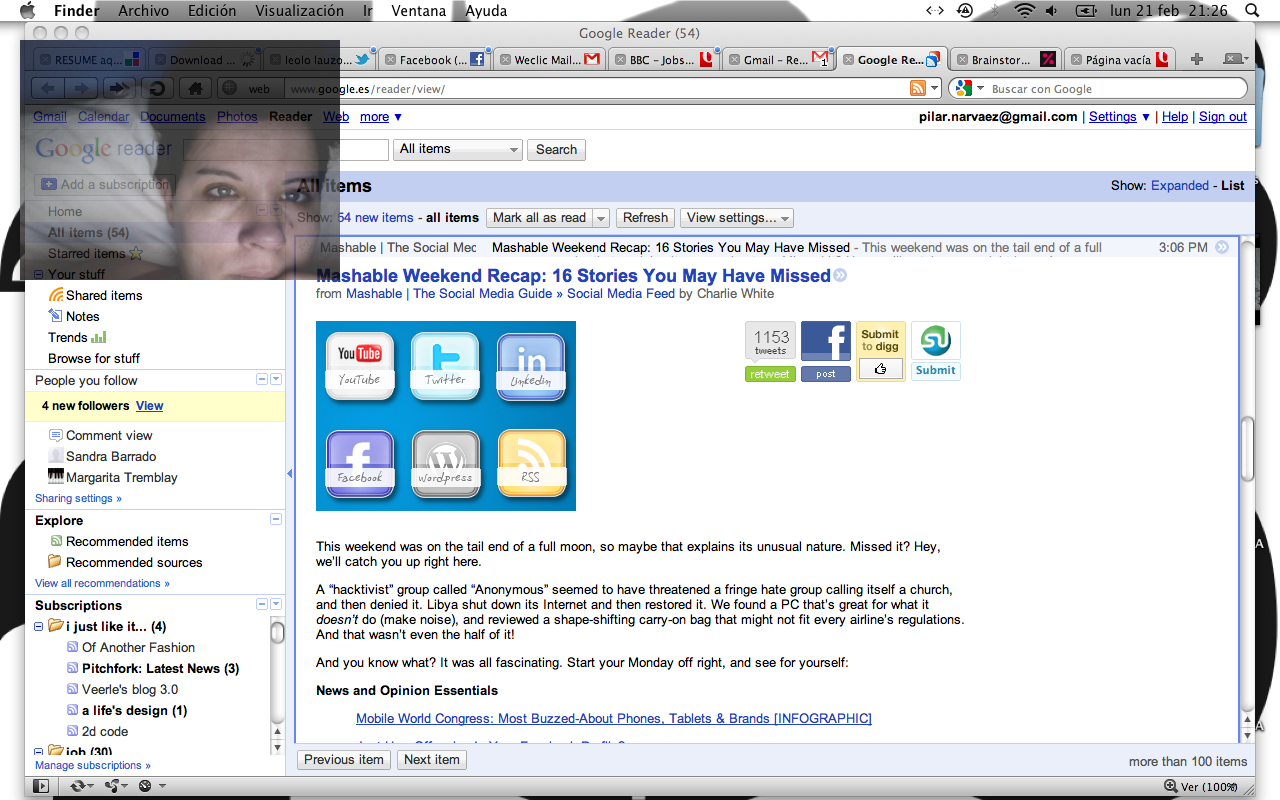
Task: Open Spotlight search in the macOS menu bar
Action: [x=1252, y=11]
